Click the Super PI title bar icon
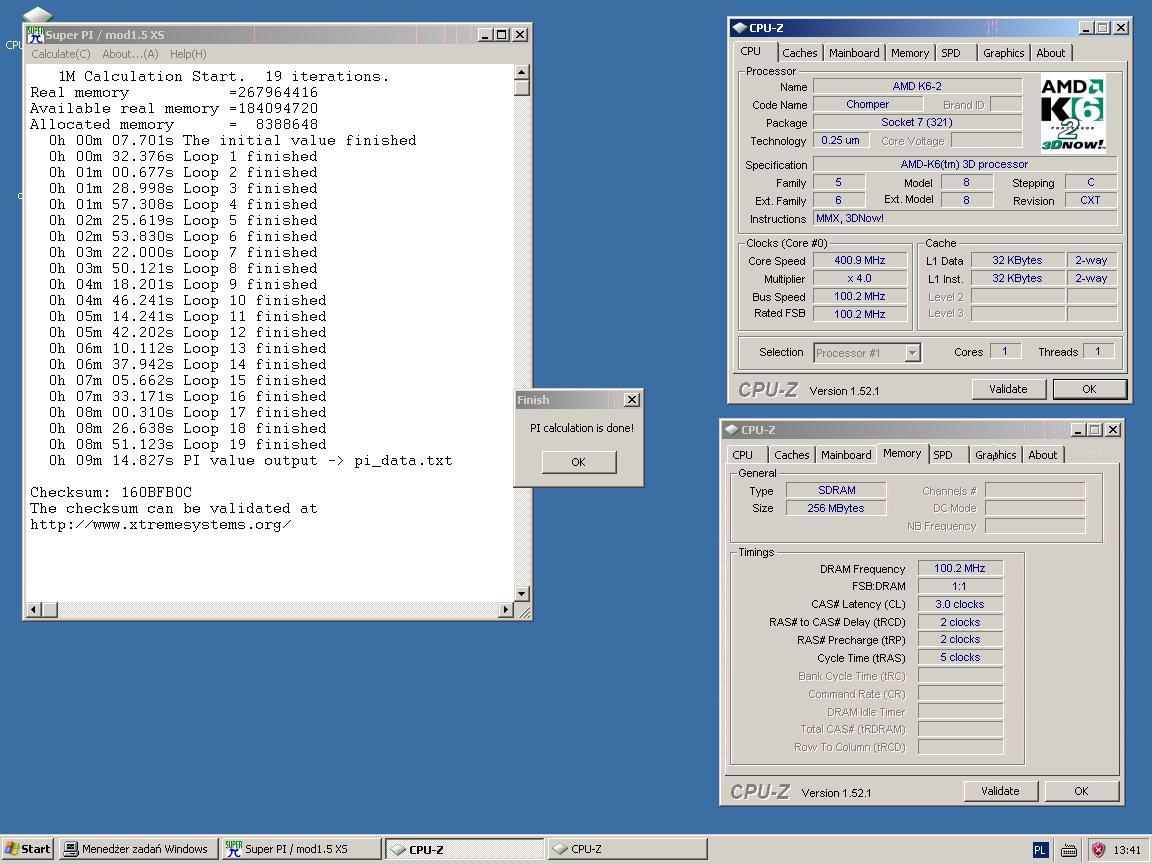Viewport: 1152px width, 864px height. [35, 35]
